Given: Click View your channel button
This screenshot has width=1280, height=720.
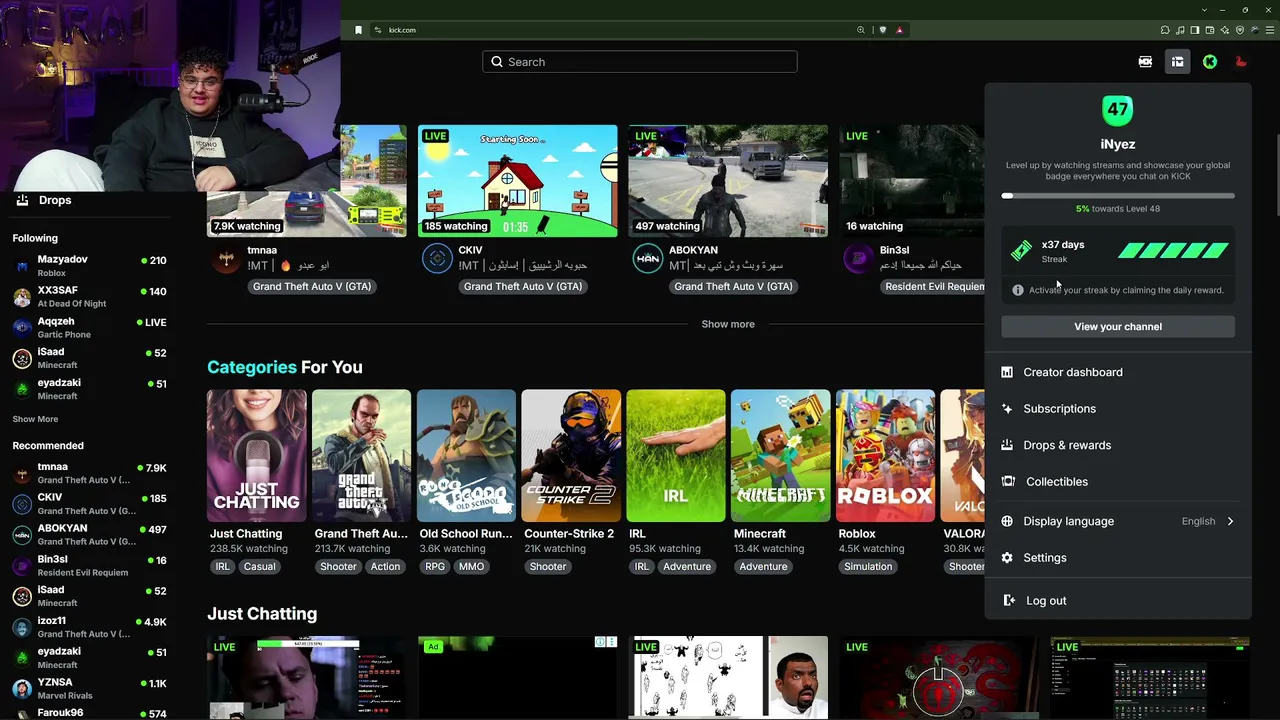Looking at the screenshot, I should (1118, 327).
